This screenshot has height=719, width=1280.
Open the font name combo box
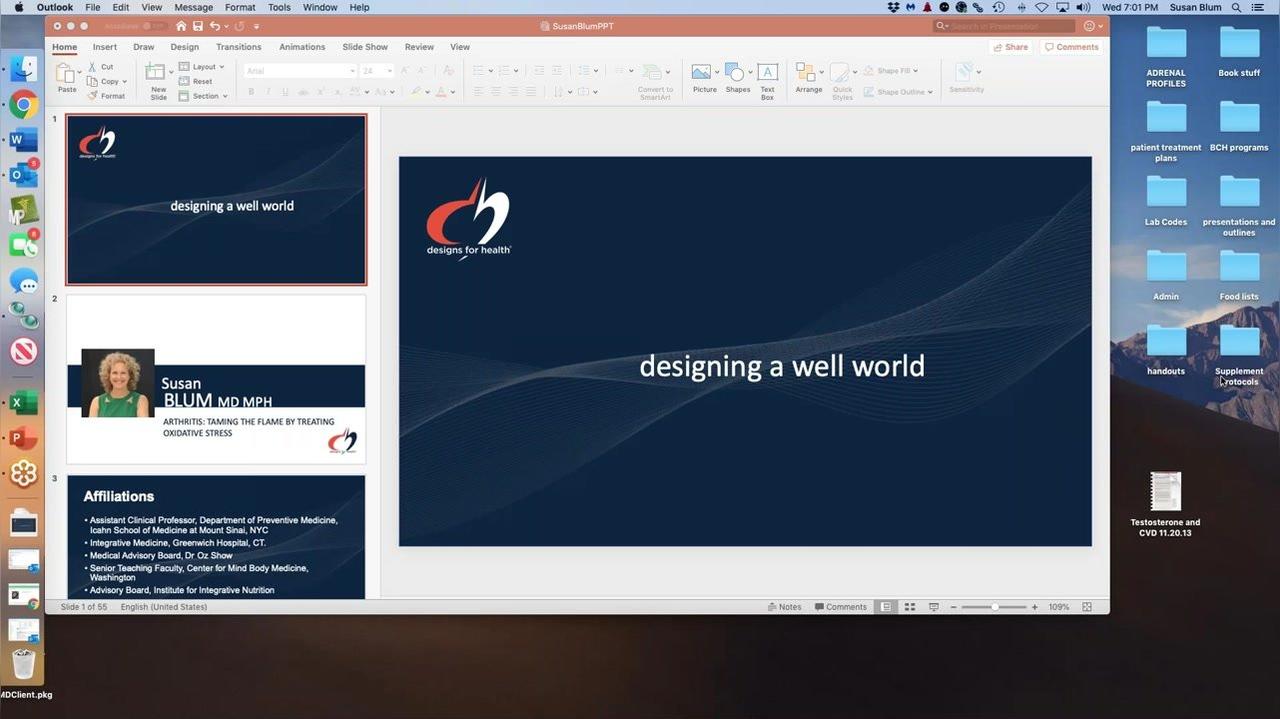300,71
